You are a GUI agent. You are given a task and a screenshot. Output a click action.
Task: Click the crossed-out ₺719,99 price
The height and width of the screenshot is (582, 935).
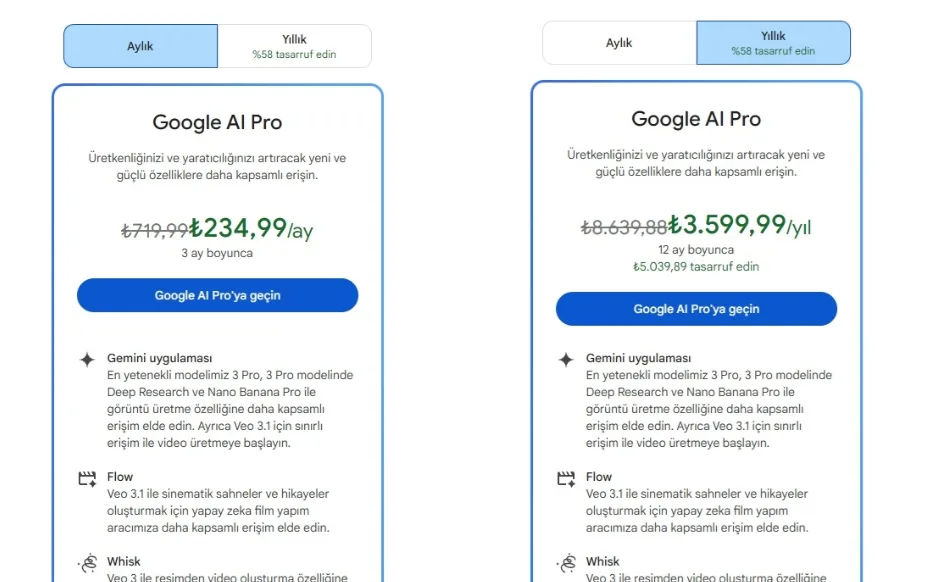[154, 231]
